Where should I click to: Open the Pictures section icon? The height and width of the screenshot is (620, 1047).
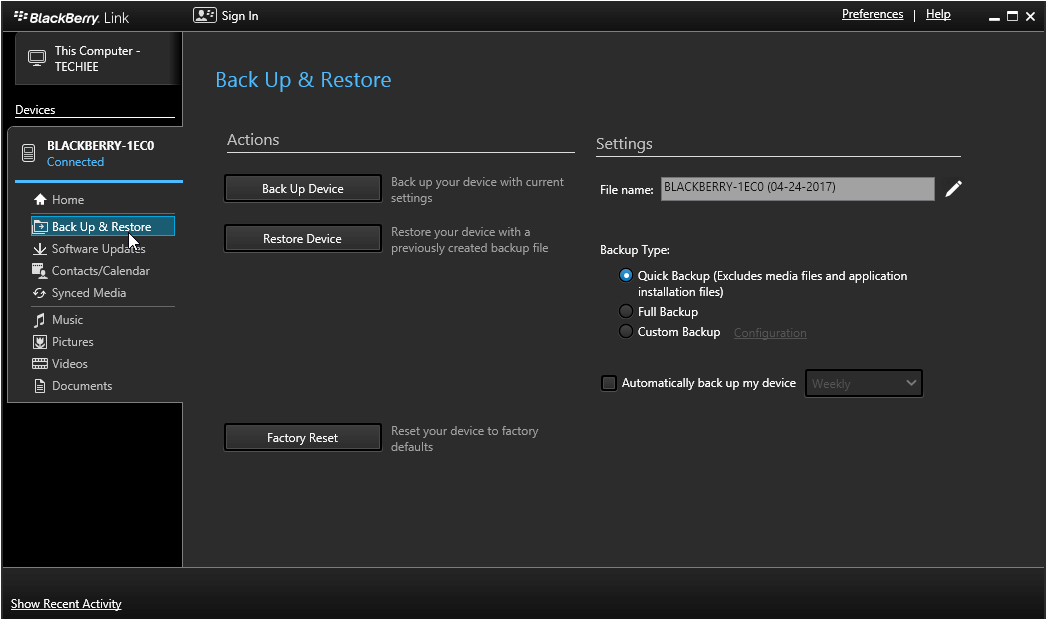pos(39,341)
